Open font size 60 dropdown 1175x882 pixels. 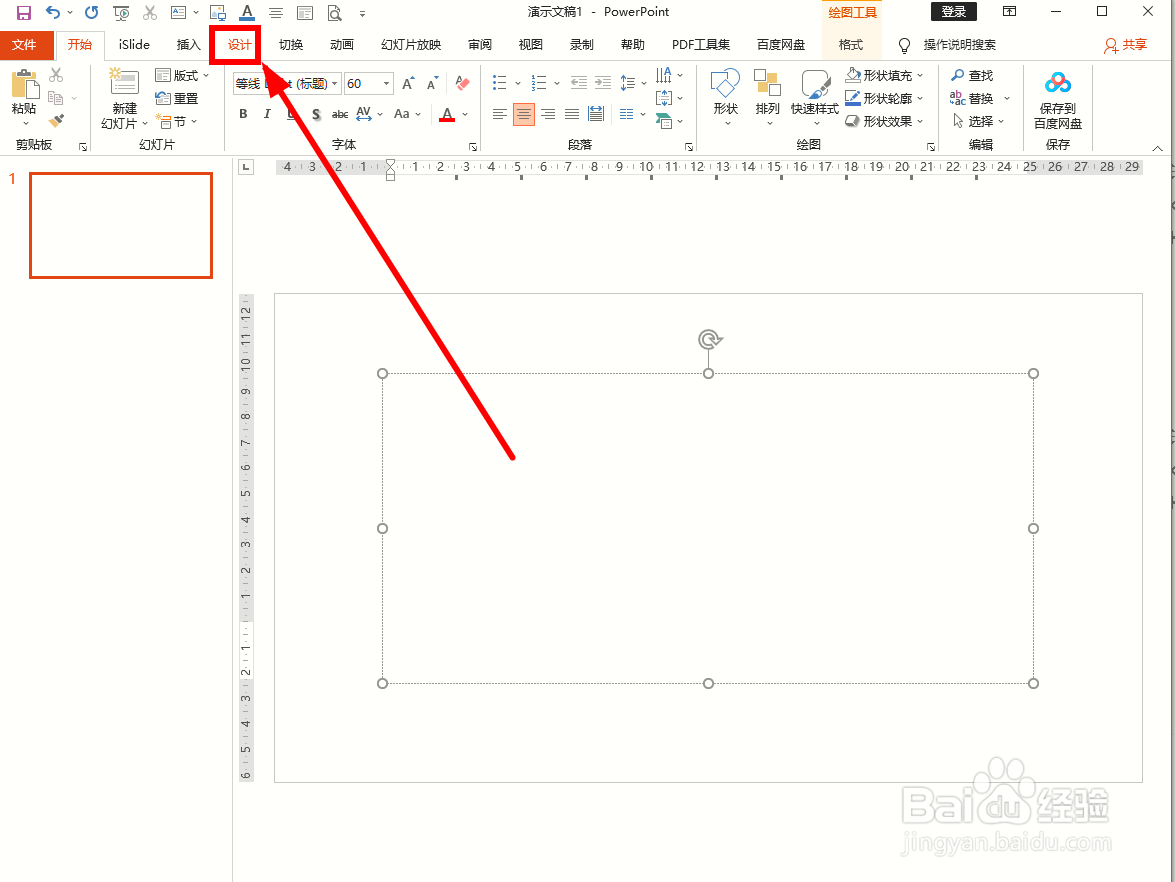[x=387, y=83]
